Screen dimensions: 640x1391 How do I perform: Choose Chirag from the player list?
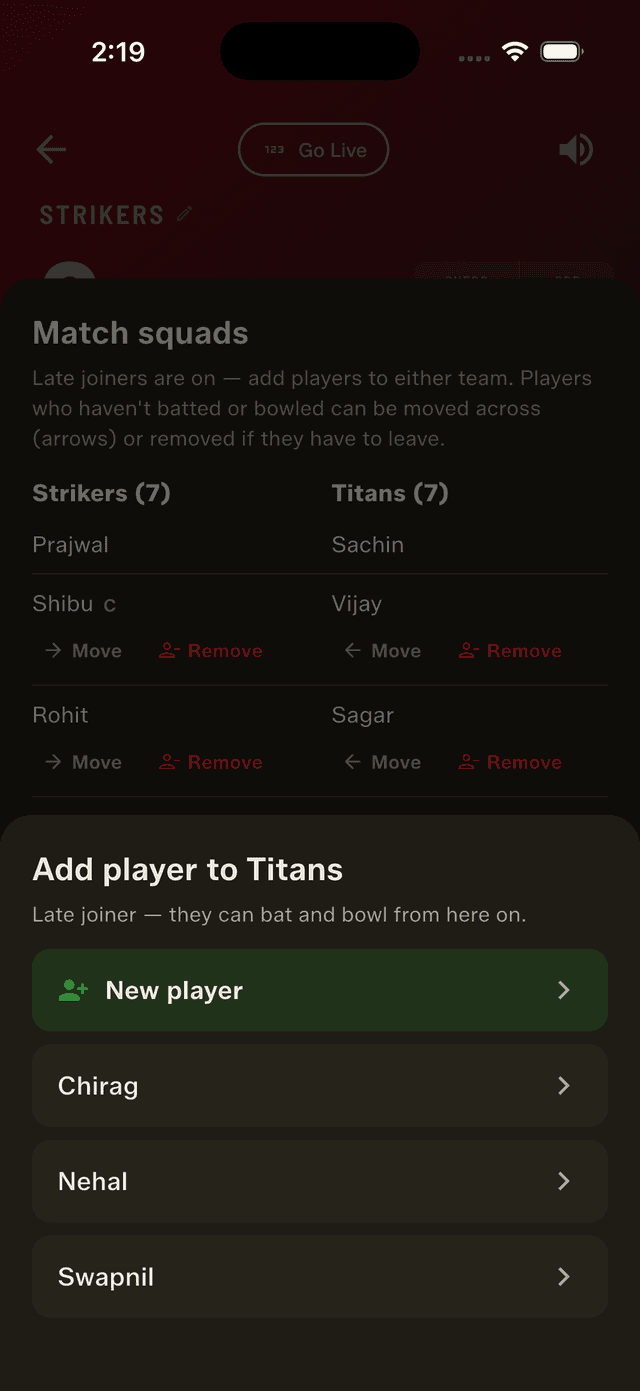(x=320, y=1086)
